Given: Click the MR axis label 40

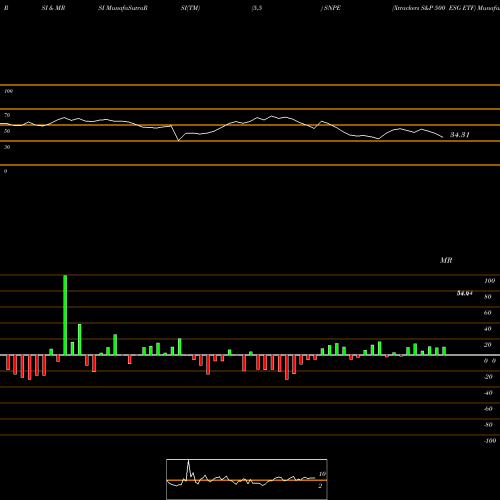Looking at the screenshot, I should click(x=487, y=329).
